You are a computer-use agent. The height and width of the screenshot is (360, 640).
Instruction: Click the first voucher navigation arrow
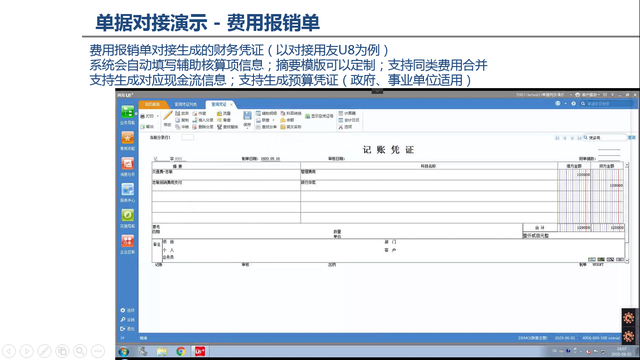(557, 138)
